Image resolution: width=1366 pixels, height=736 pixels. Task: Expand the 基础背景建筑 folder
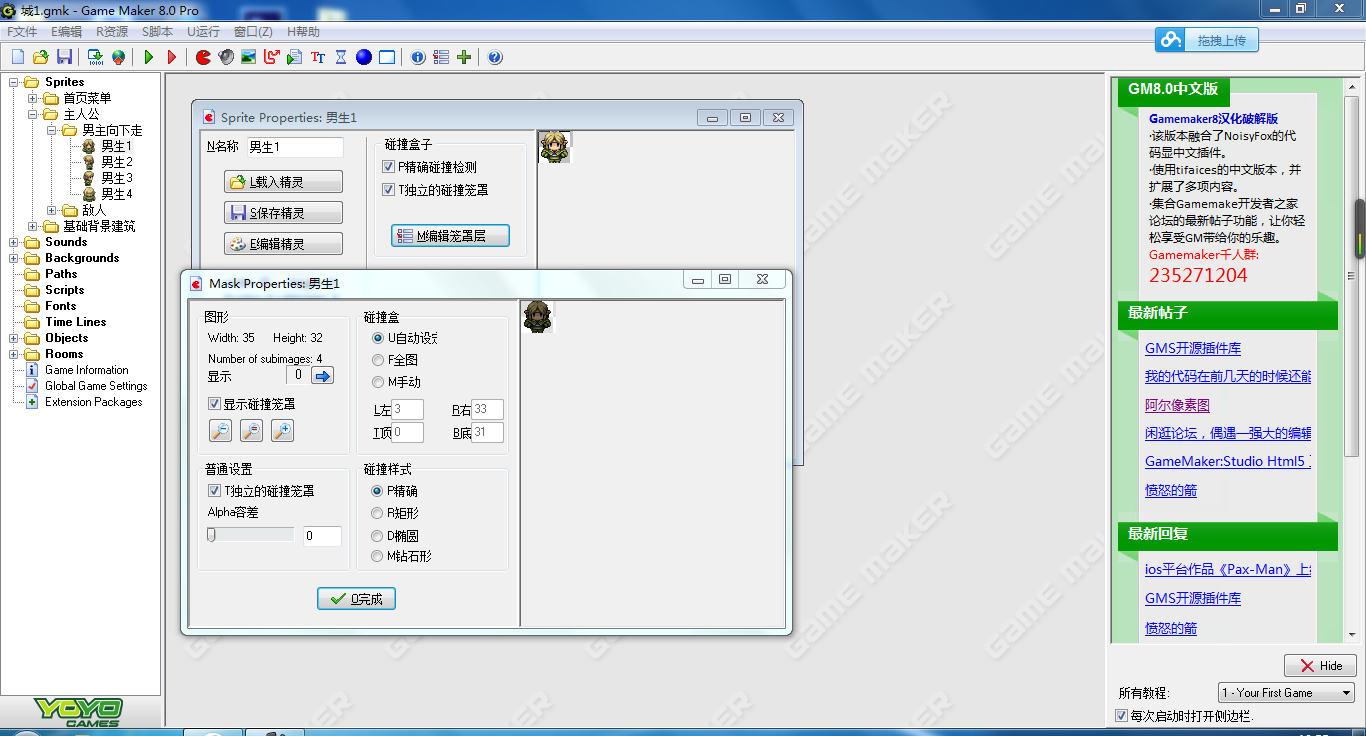(32, 226)
